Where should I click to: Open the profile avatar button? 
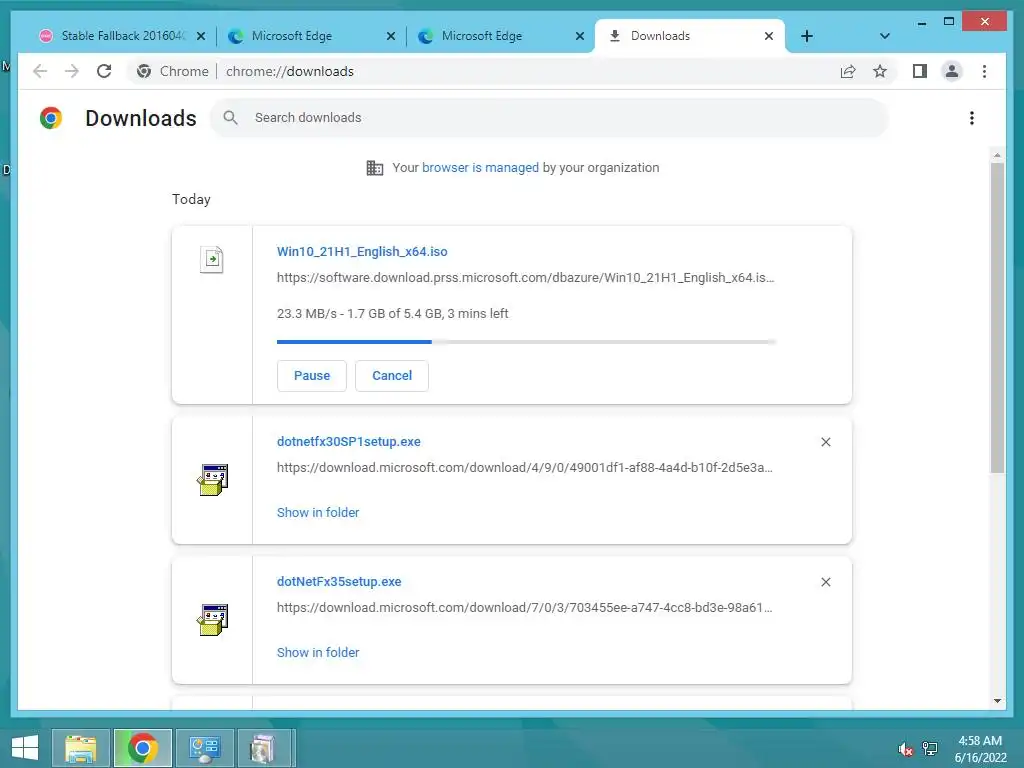tap(952, 71)
